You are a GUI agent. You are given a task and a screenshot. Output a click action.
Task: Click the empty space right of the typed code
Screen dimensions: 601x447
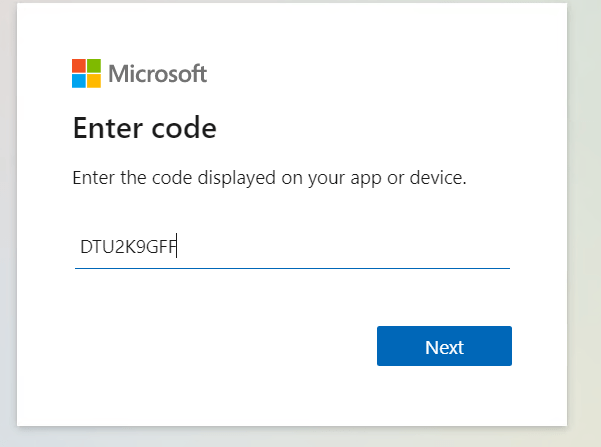click(340, 247)
